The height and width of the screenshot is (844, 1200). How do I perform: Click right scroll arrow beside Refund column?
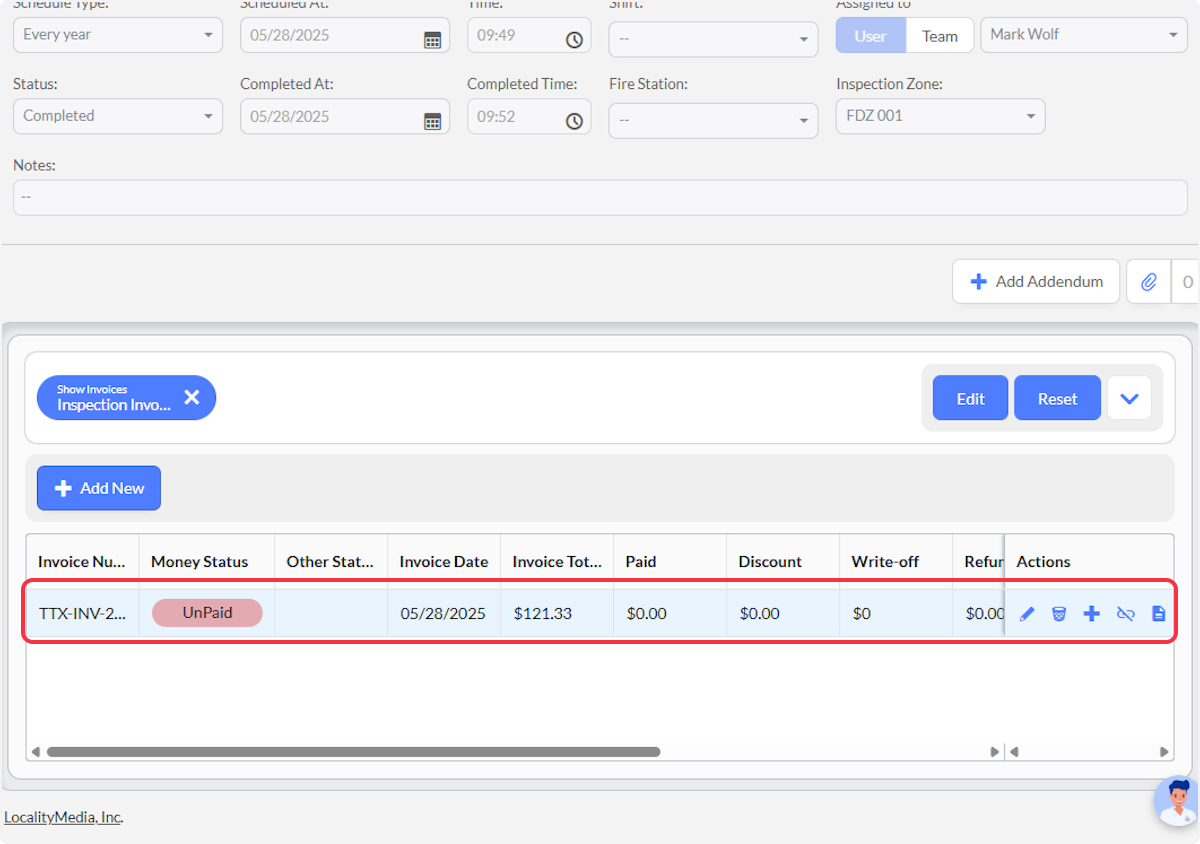coord(994,752)
